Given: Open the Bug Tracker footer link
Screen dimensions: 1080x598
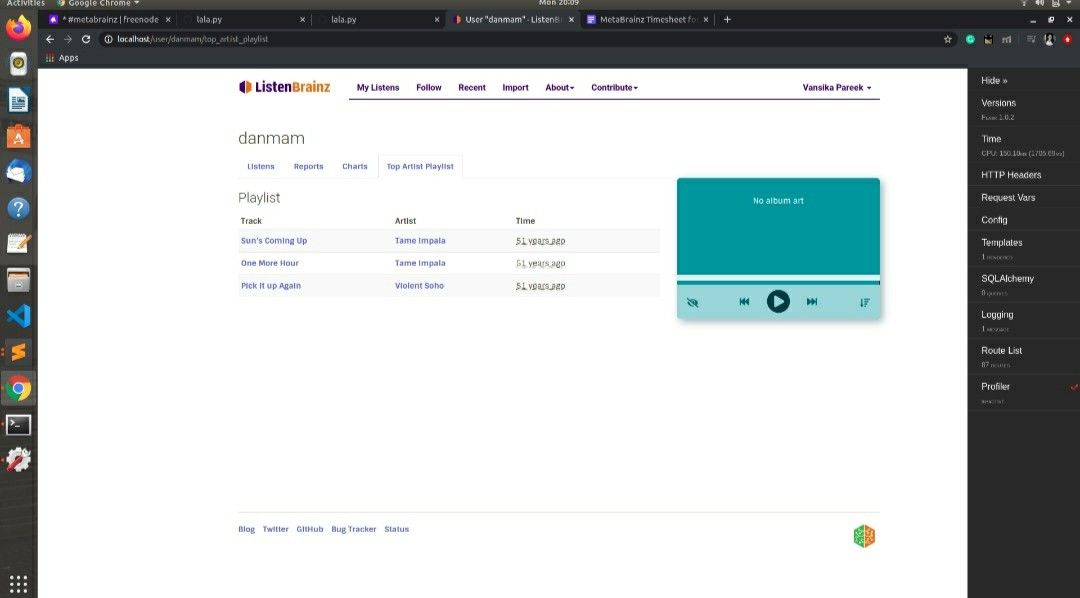Looking at the screenshot, I should pyautogui.click(x=354, y=529).
